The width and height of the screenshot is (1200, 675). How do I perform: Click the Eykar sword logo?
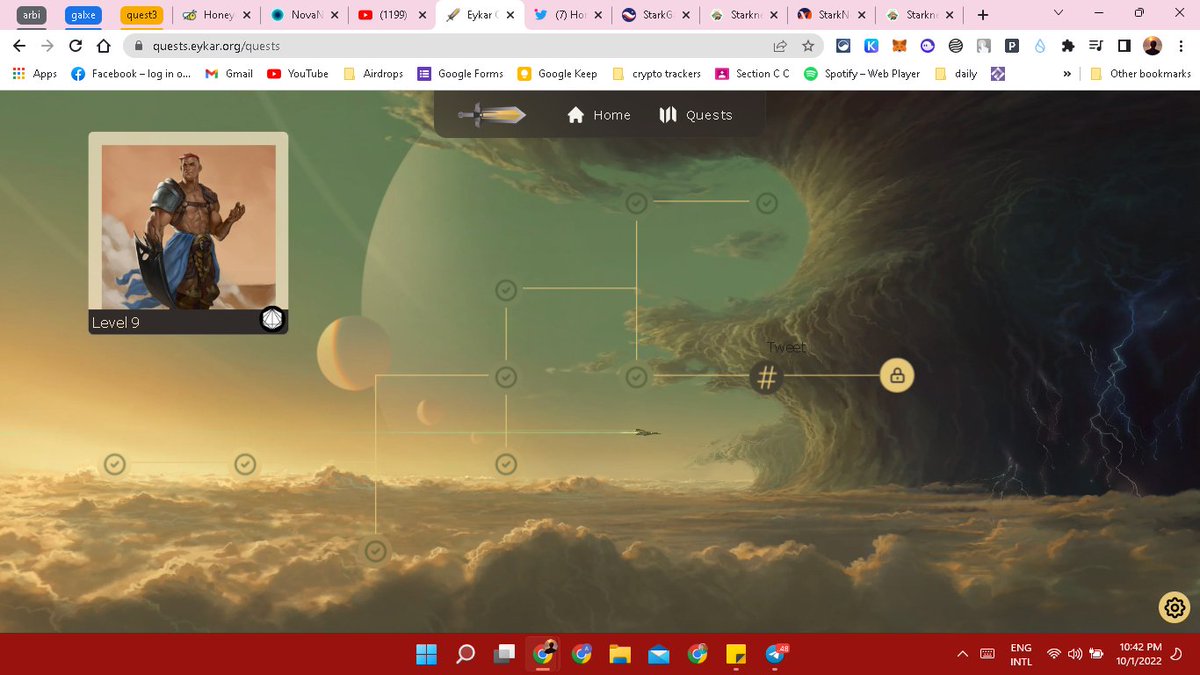492,115
